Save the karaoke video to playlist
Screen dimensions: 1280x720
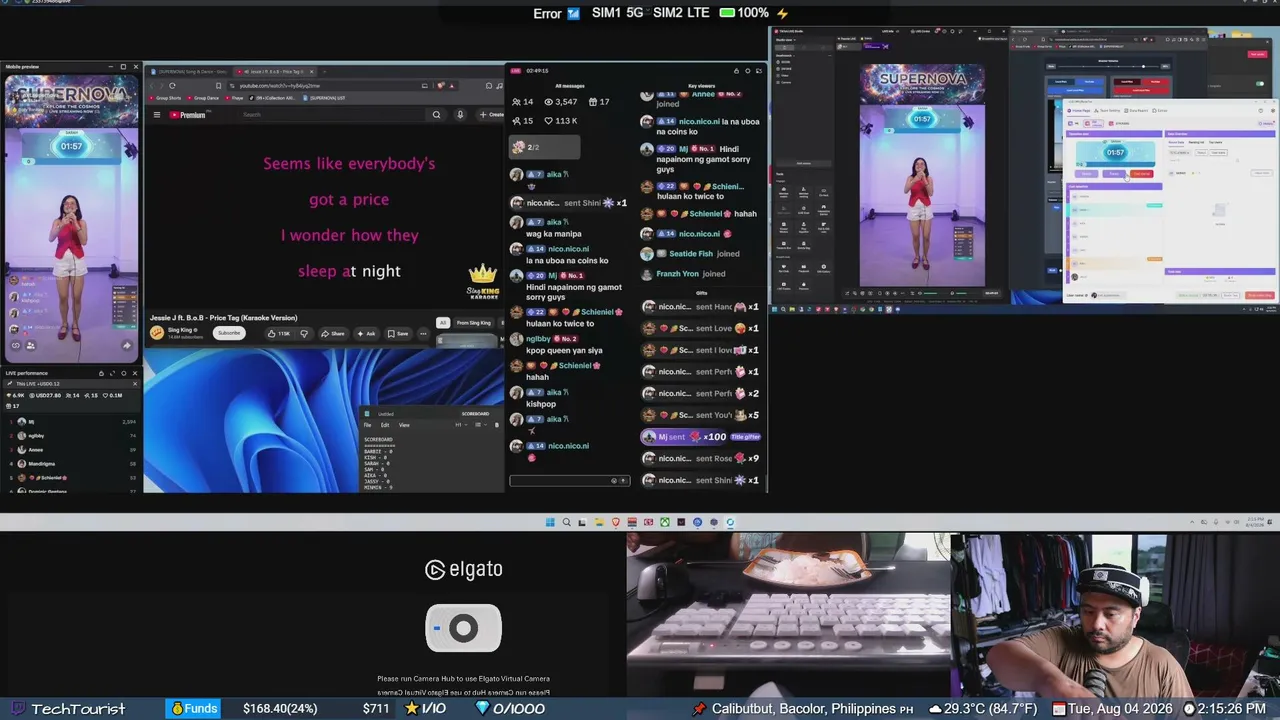click(x=398, y=333)
